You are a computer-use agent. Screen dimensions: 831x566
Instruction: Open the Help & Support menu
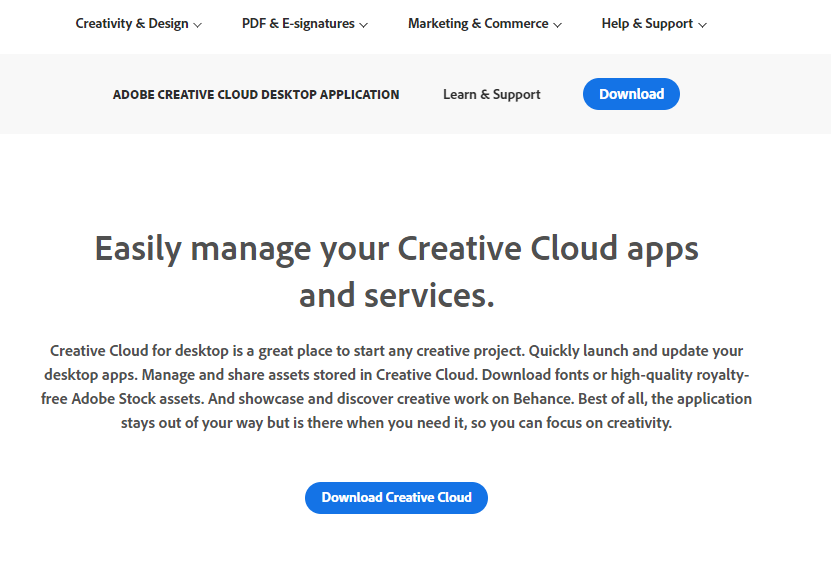pos(647,24)
